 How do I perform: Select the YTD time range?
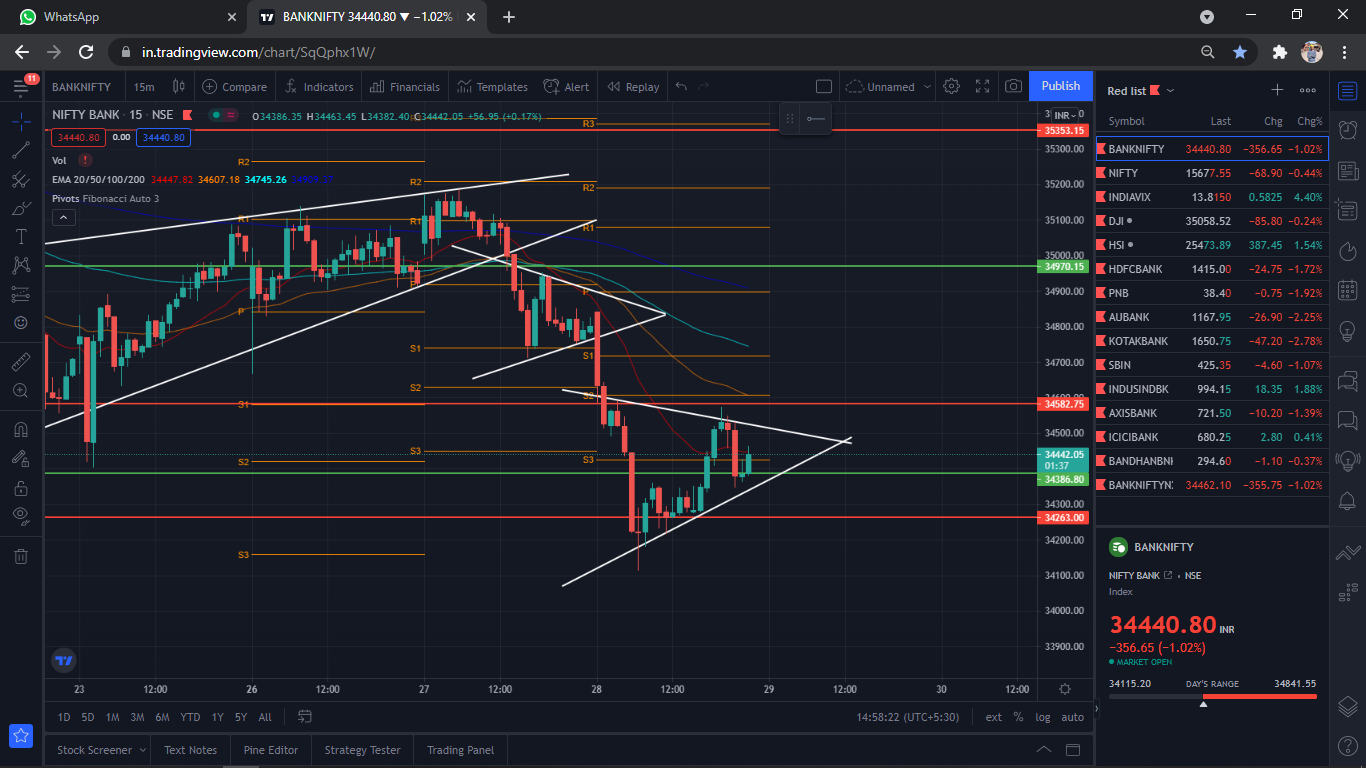[x=190, y=717]
